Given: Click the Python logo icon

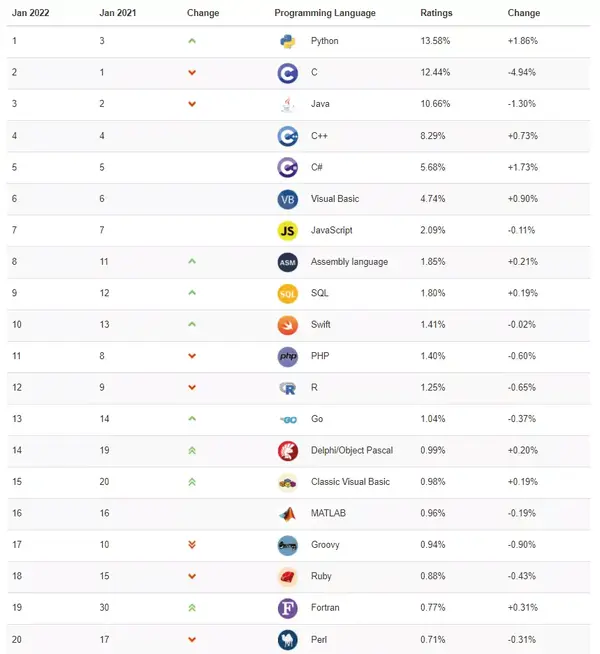Looking at the screenshot, I should [288, 41].
